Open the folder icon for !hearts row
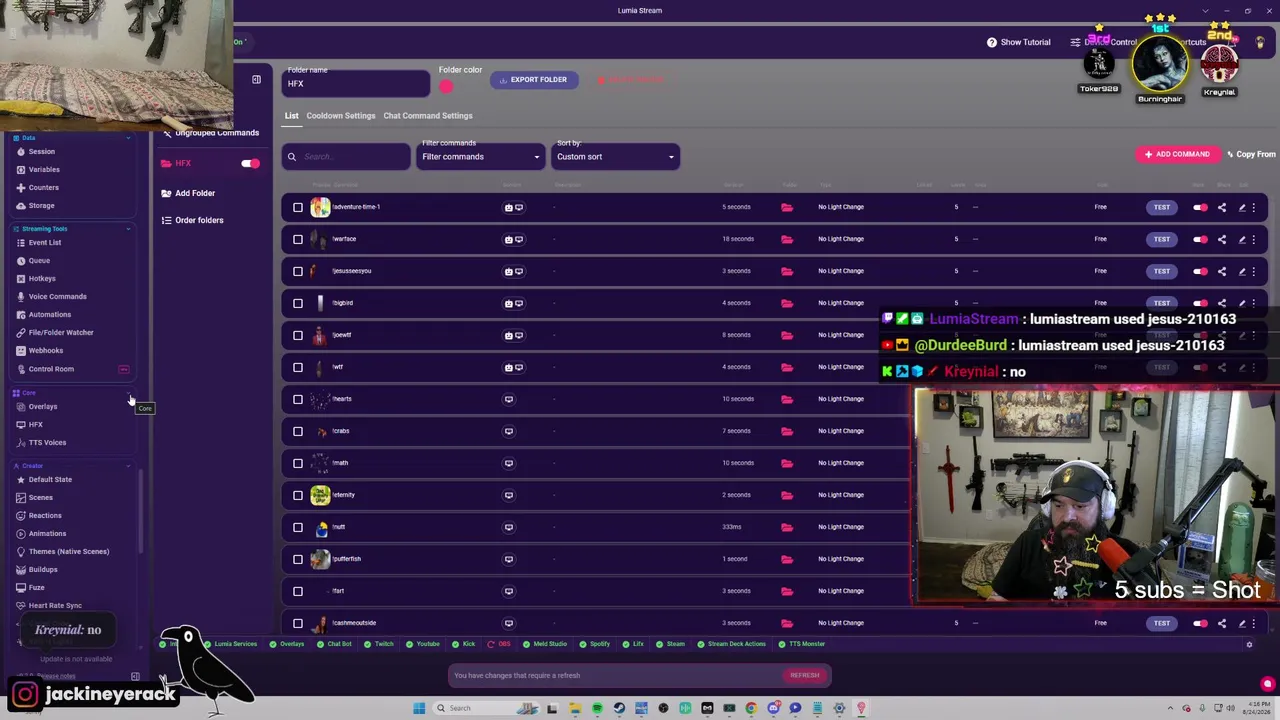 787,399
